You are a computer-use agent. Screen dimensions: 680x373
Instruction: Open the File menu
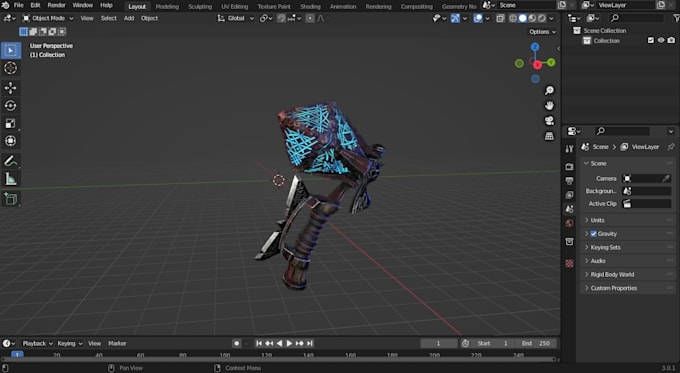tap(19, 5)
